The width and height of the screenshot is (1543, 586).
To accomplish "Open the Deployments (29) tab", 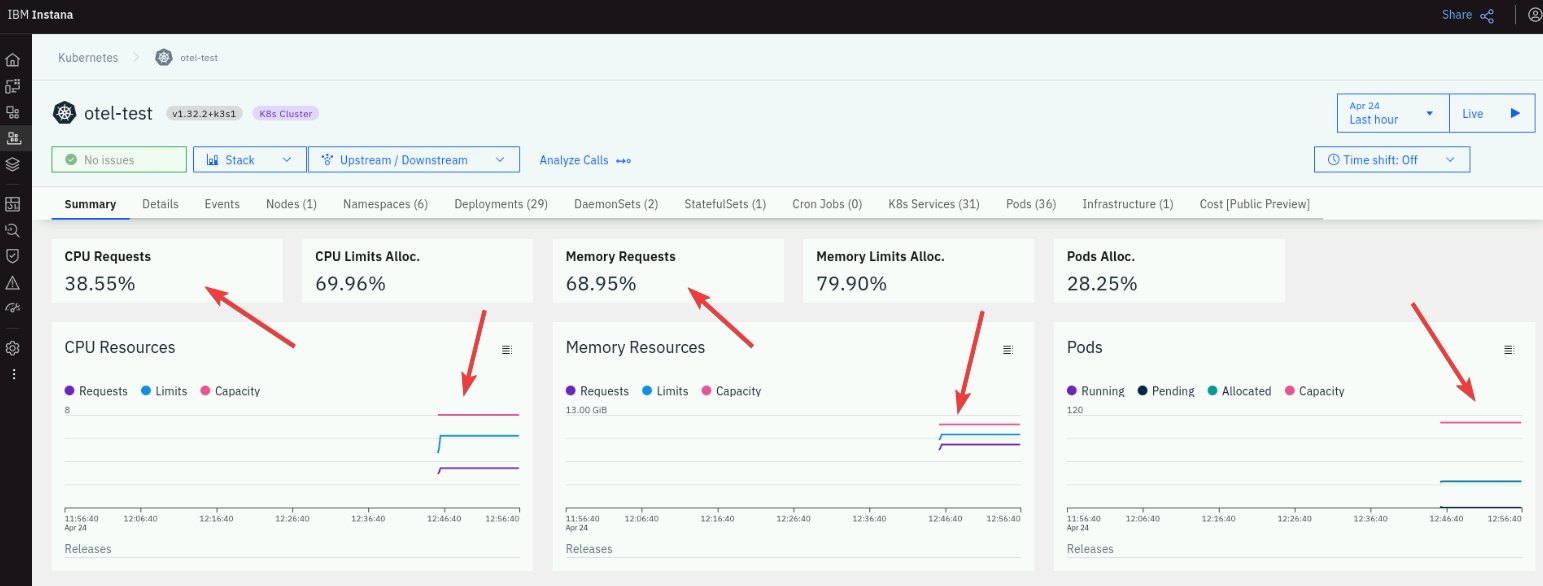I will (501, 204).
